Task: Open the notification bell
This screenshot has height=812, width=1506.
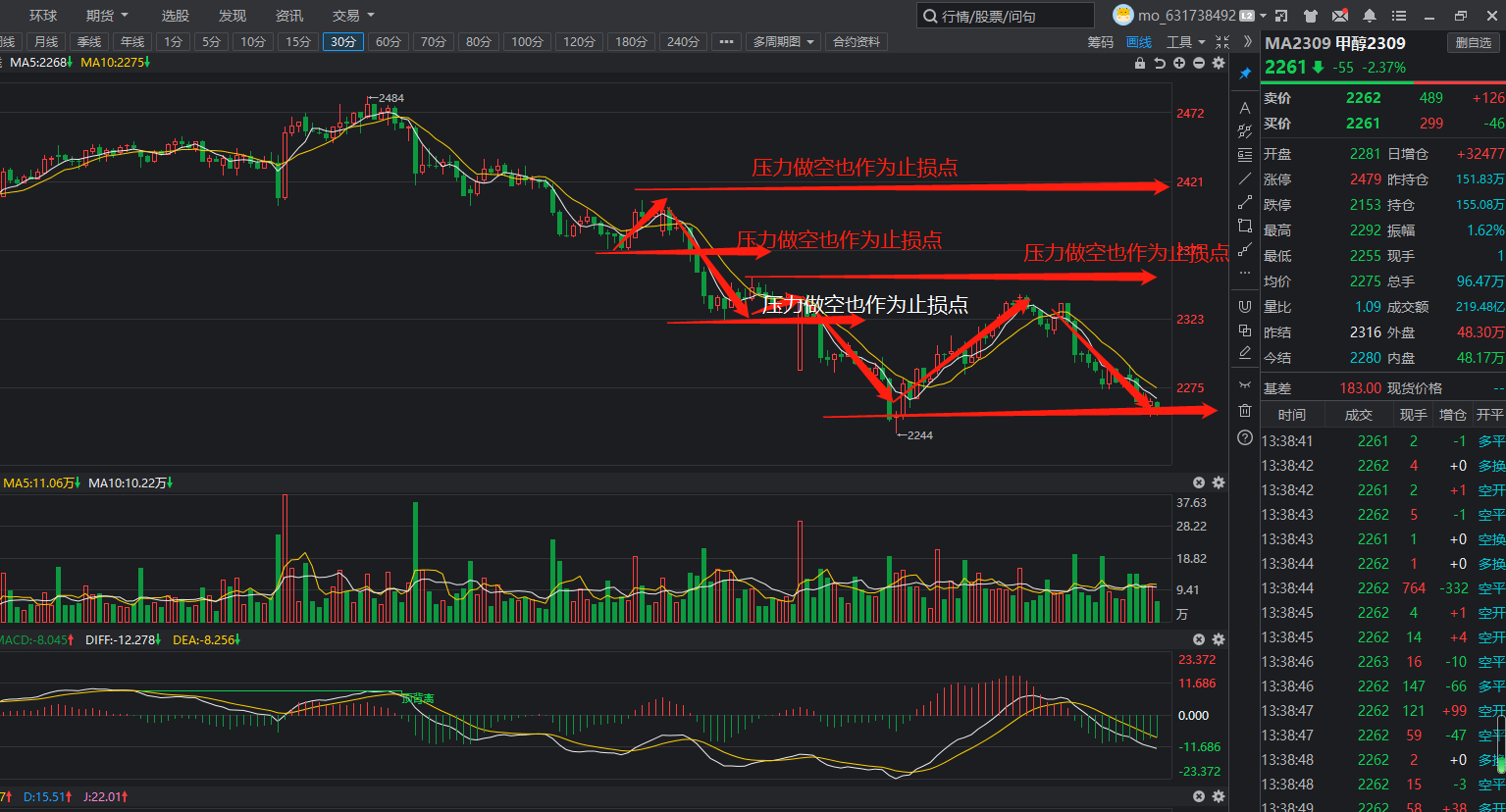Action: 1370,16
